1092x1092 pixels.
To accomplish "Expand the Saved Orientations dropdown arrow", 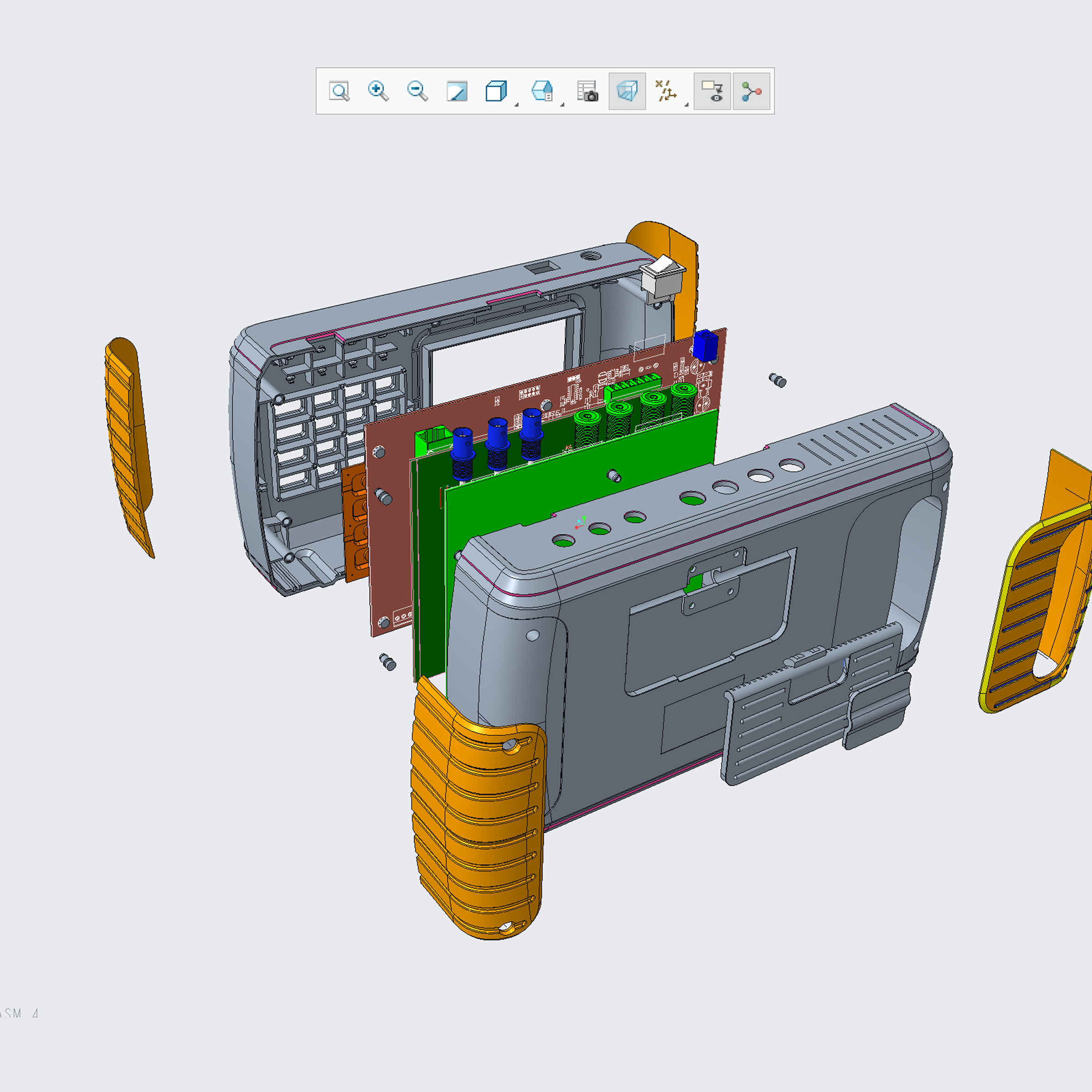I will 562,105.
